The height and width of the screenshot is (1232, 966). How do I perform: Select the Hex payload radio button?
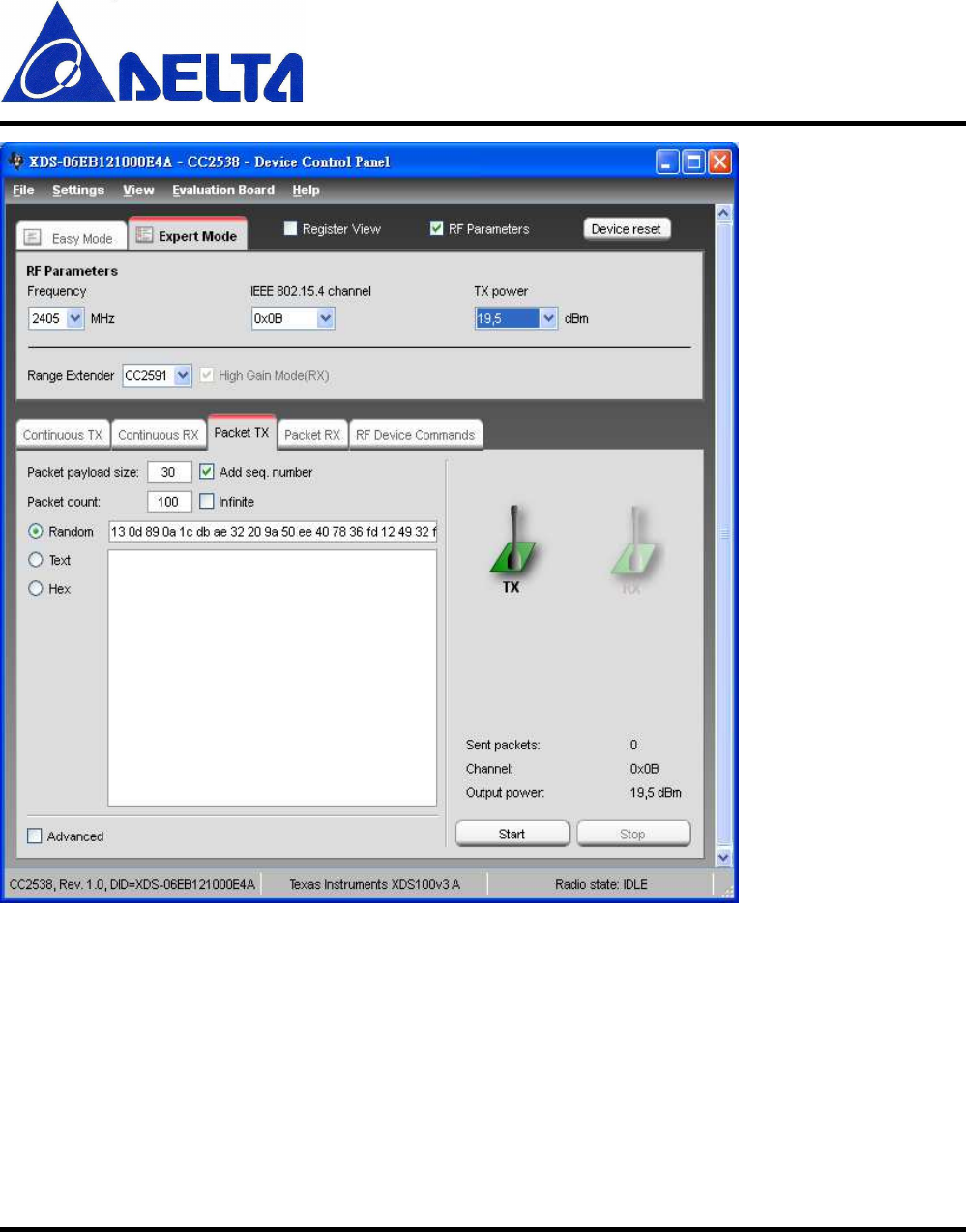[x=36, y=588]
